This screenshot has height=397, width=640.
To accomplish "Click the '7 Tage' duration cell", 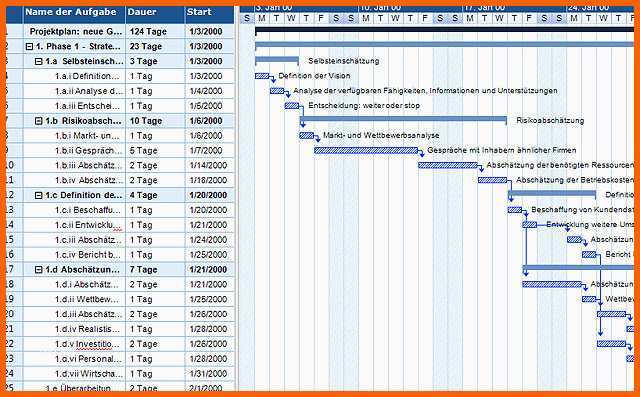I will point(155,270).
